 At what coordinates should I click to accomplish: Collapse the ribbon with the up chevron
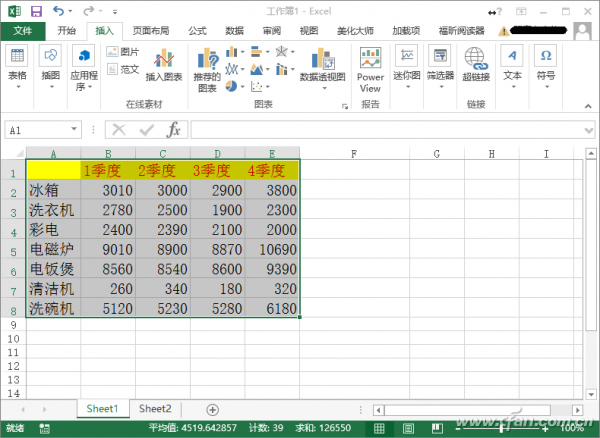click(588, 106)
